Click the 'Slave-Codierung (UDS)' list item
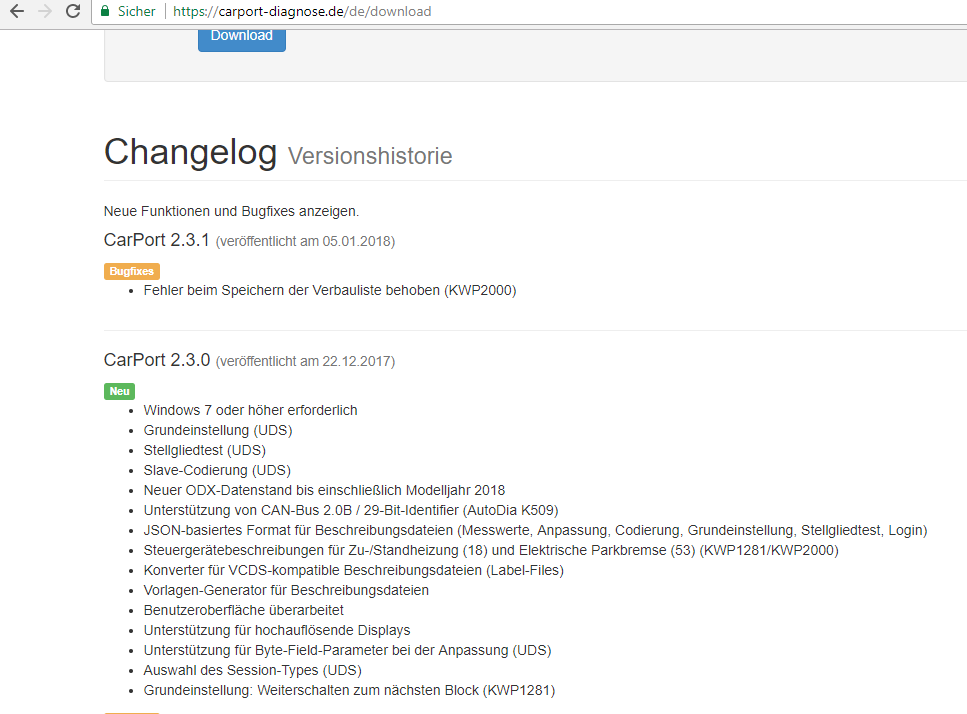The width and height of the screenshot is (967, 714). (x=217, y=470)
